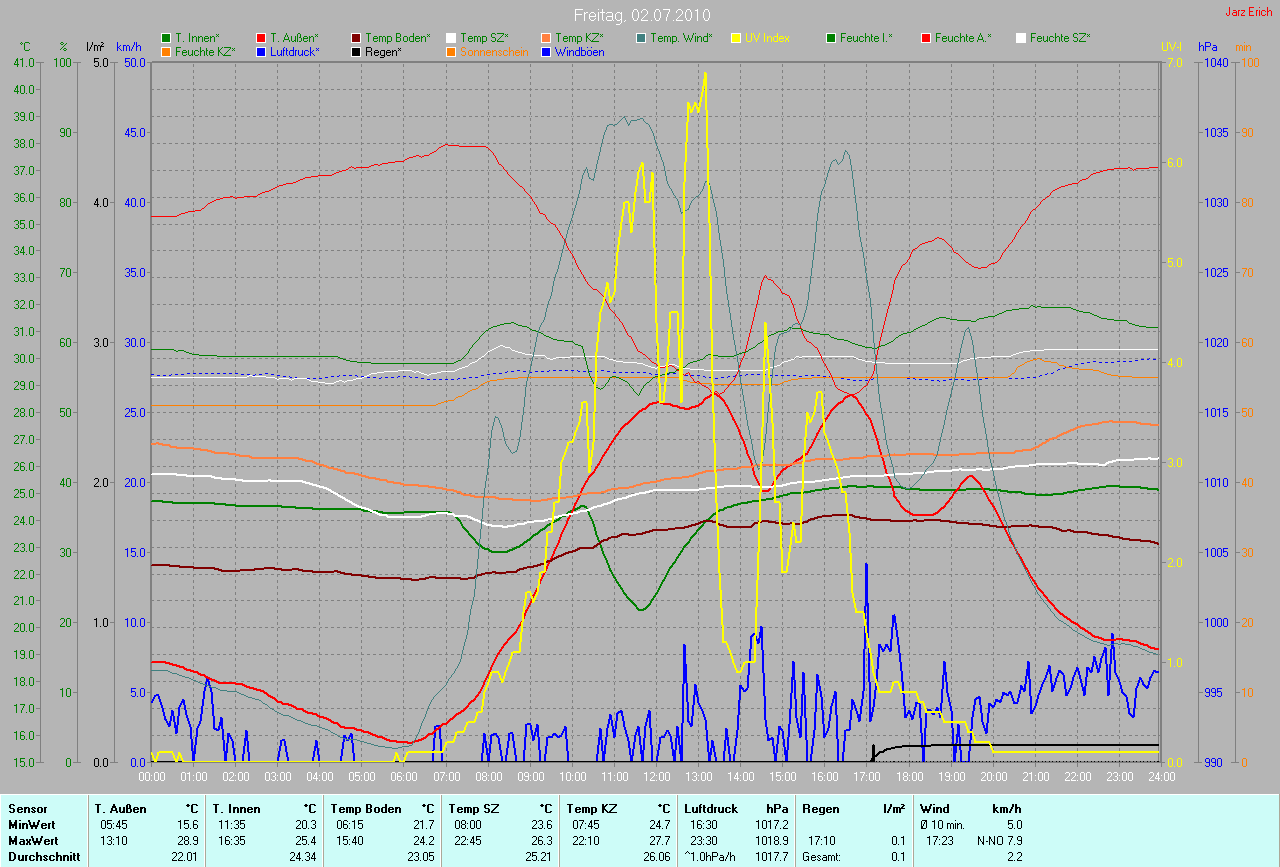Click the Temp Boden column header in table
This screenshot has height=867, width=1280.
click(x=366, y=808)
